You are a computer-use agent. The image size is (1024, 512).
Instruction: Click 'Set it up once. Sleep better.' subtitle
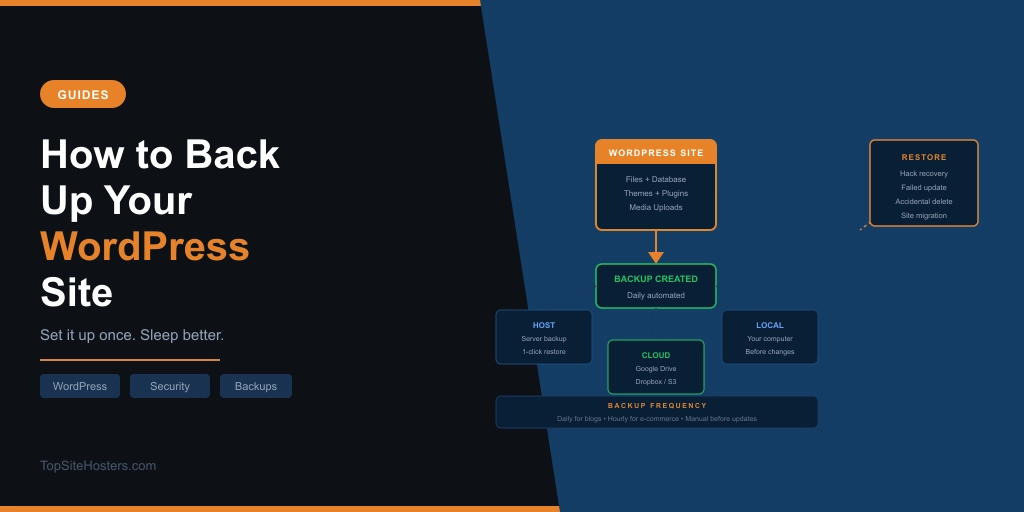132,335
